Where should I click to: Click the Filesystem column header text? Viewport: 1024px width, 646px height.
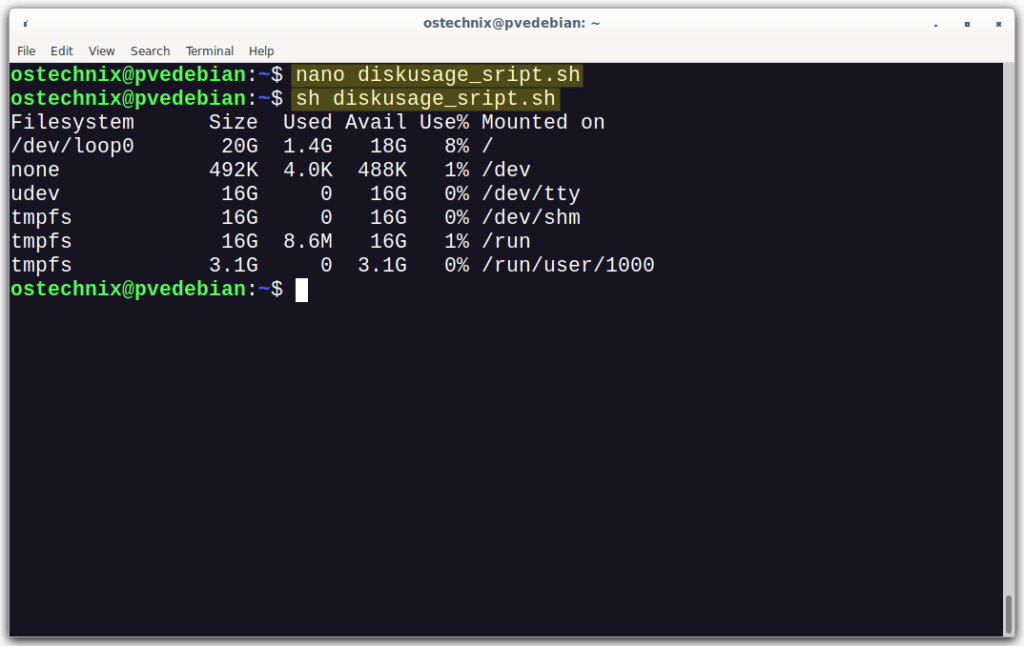[x=73, y=121]
